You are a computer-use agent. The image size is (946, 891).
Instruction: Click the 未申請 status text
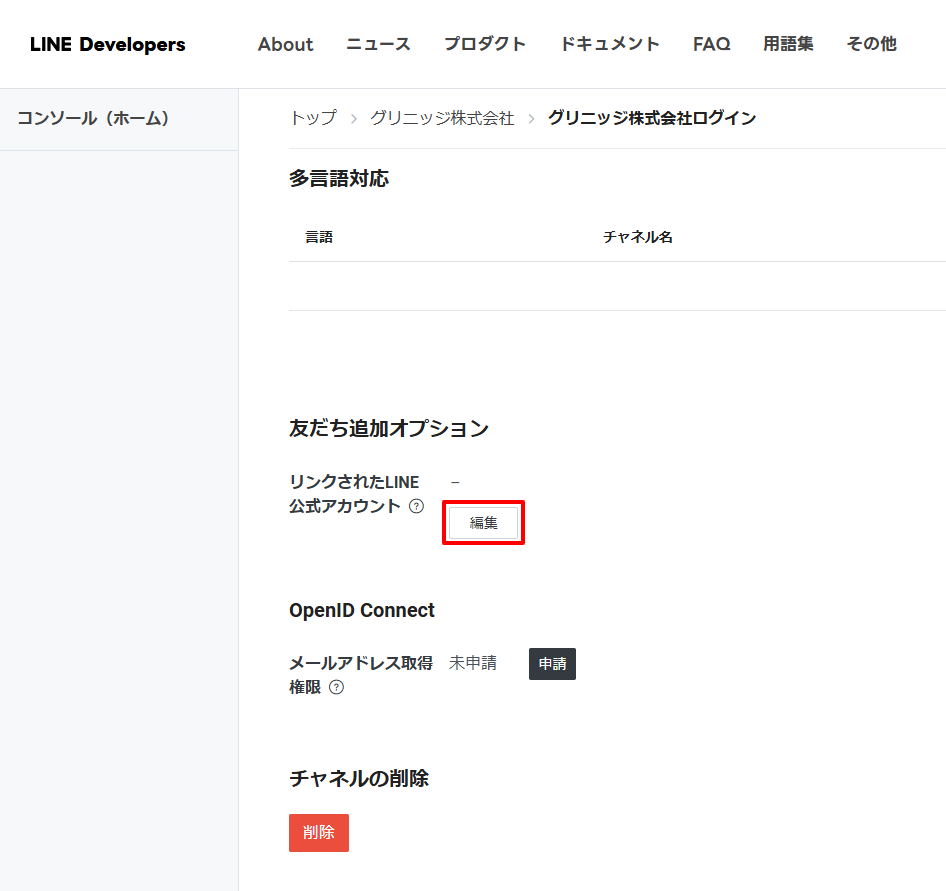point(472,663)
